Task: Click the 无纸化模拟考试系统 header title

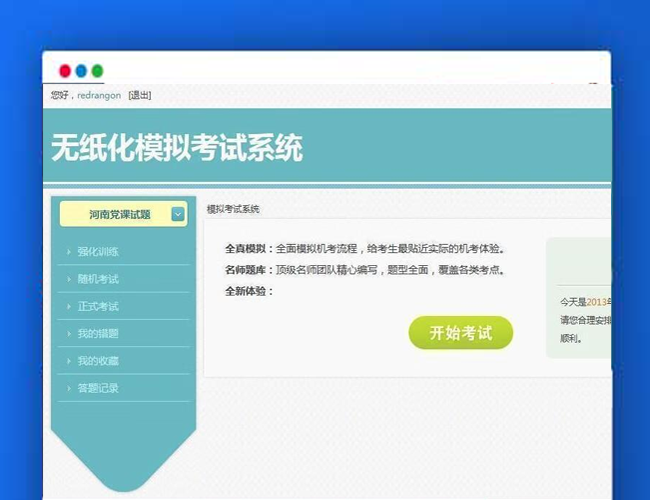Action: pos(177,148)
